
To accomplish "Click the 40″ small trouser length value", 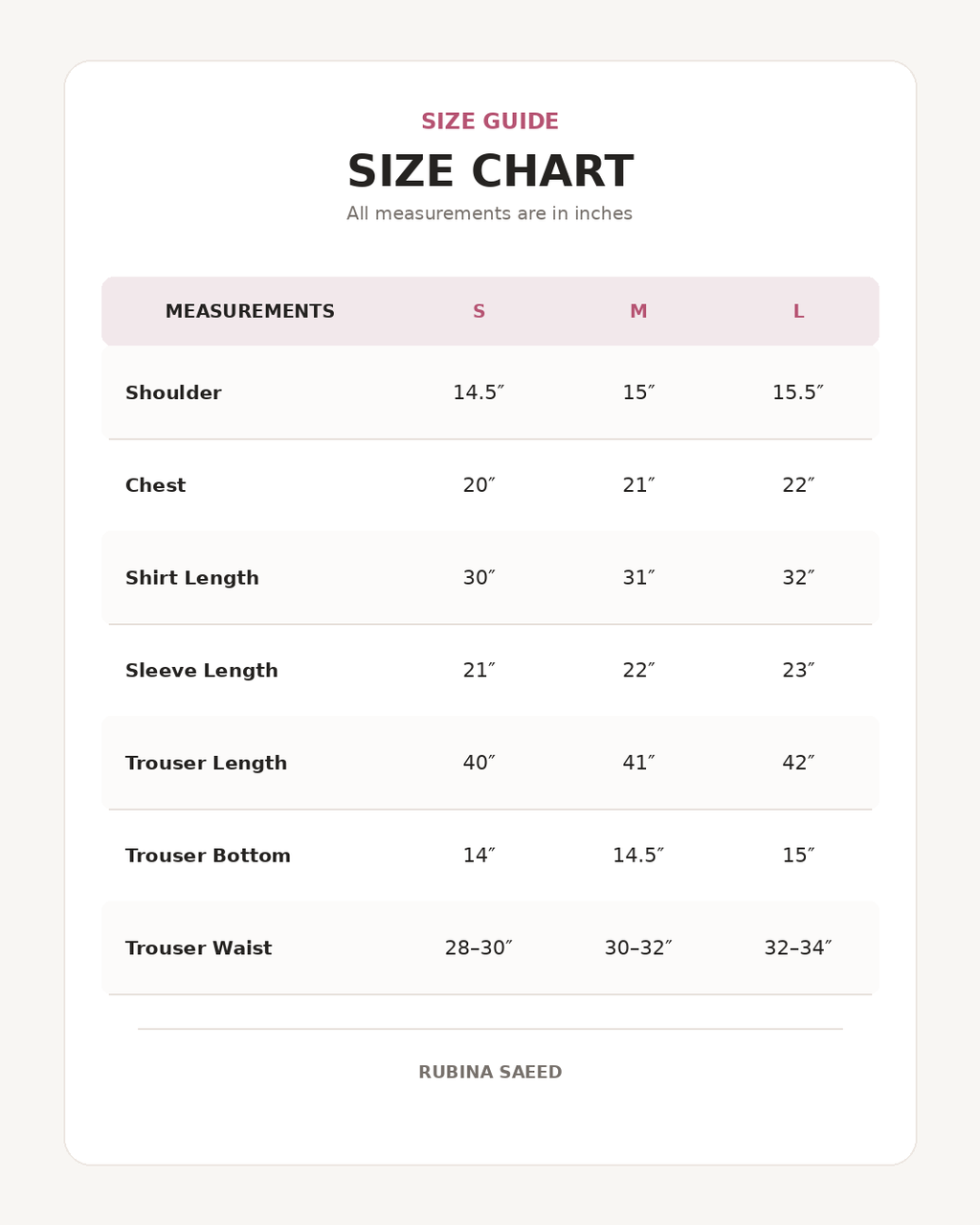I will (479, 764).
